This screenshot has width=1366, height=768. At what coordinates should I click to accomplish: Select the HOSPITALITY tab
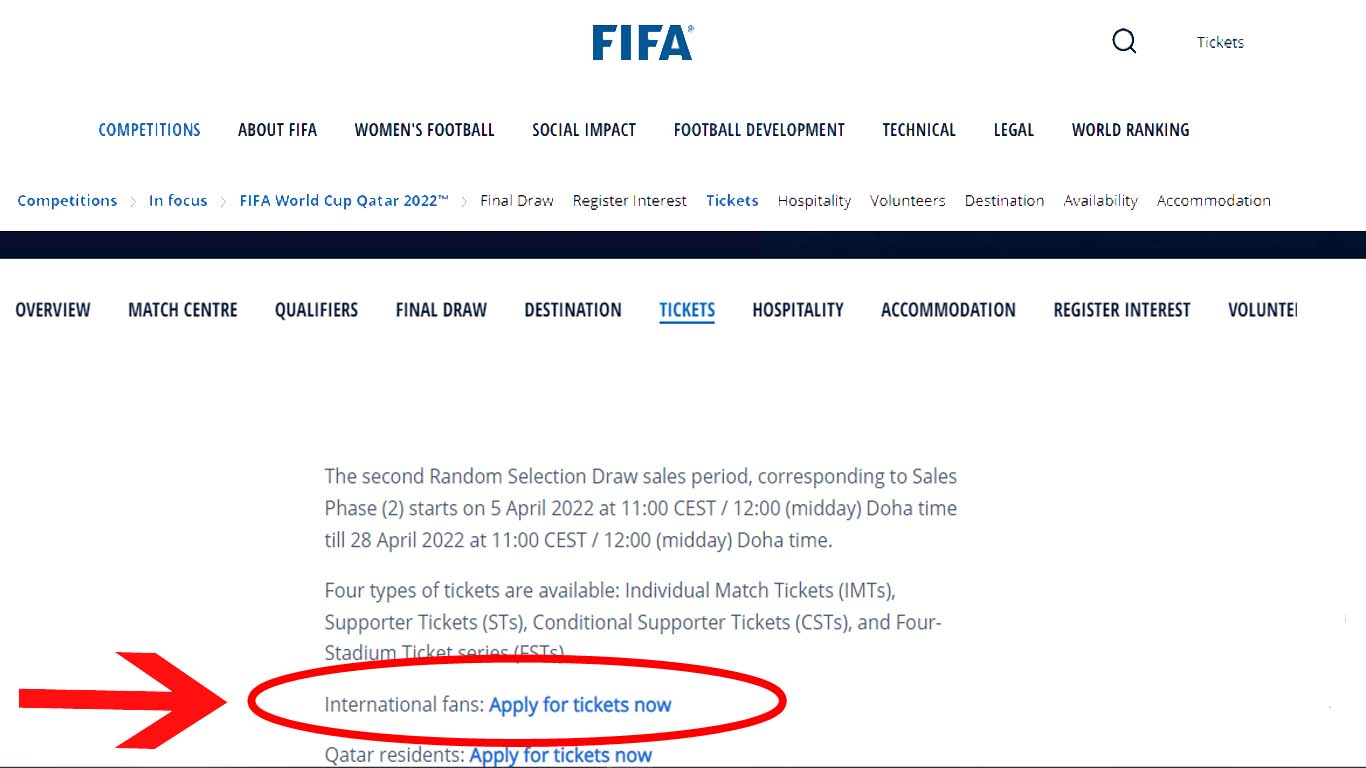798,310
